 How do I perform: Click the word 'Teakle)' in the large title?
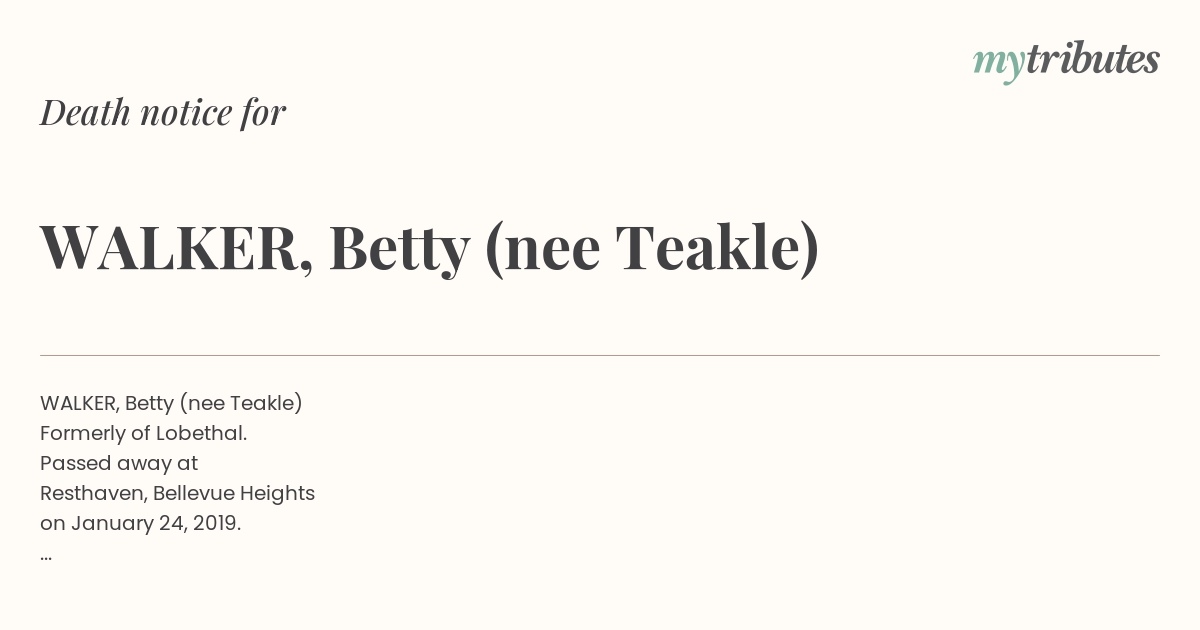tap(717, 249)
